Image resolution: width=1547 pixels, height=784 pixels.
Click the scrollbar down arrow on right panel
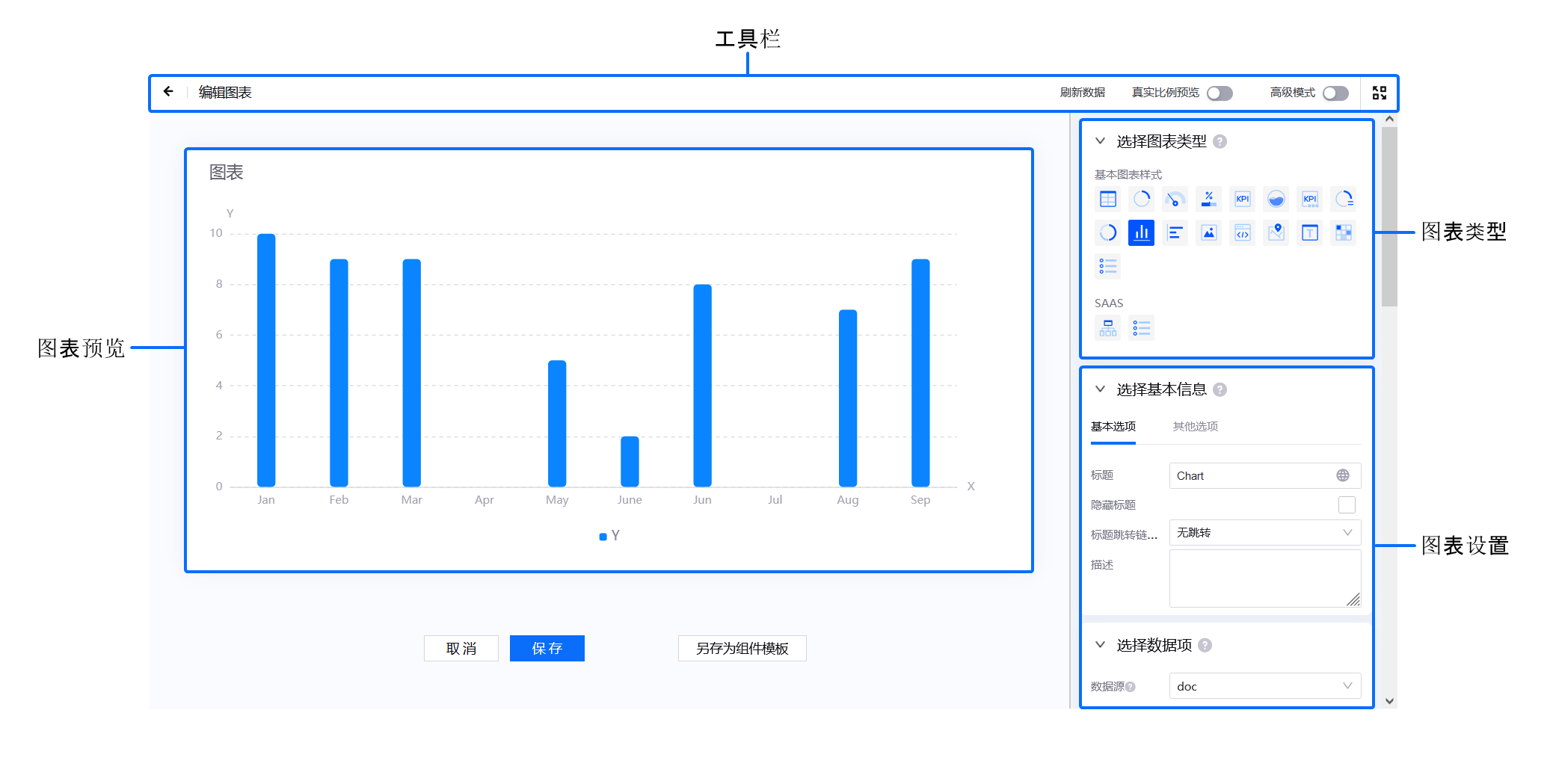[1389, 701]
